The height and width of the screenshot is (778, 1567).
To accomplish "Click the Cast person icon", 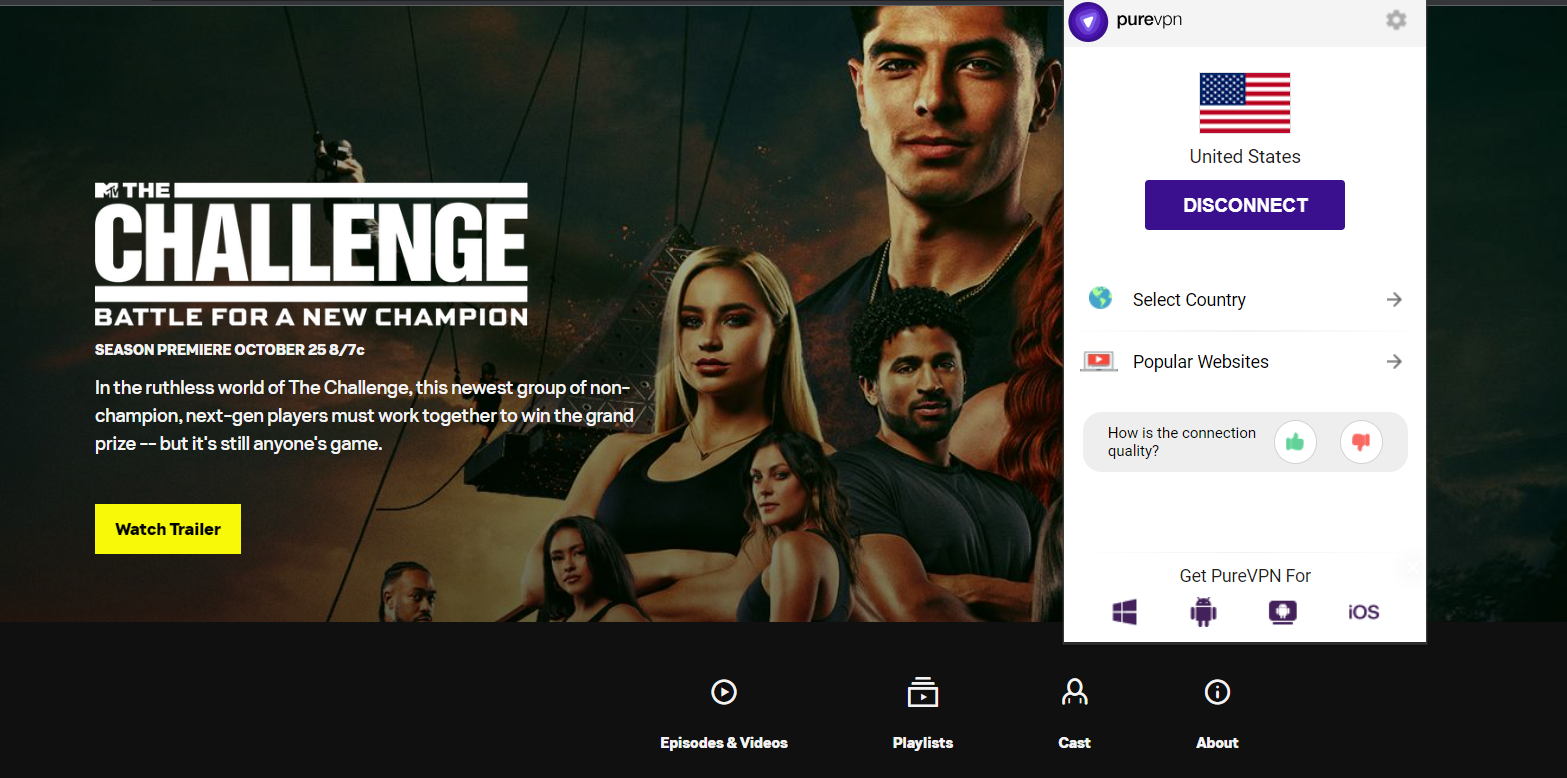I will click(x=1075, y=692).
